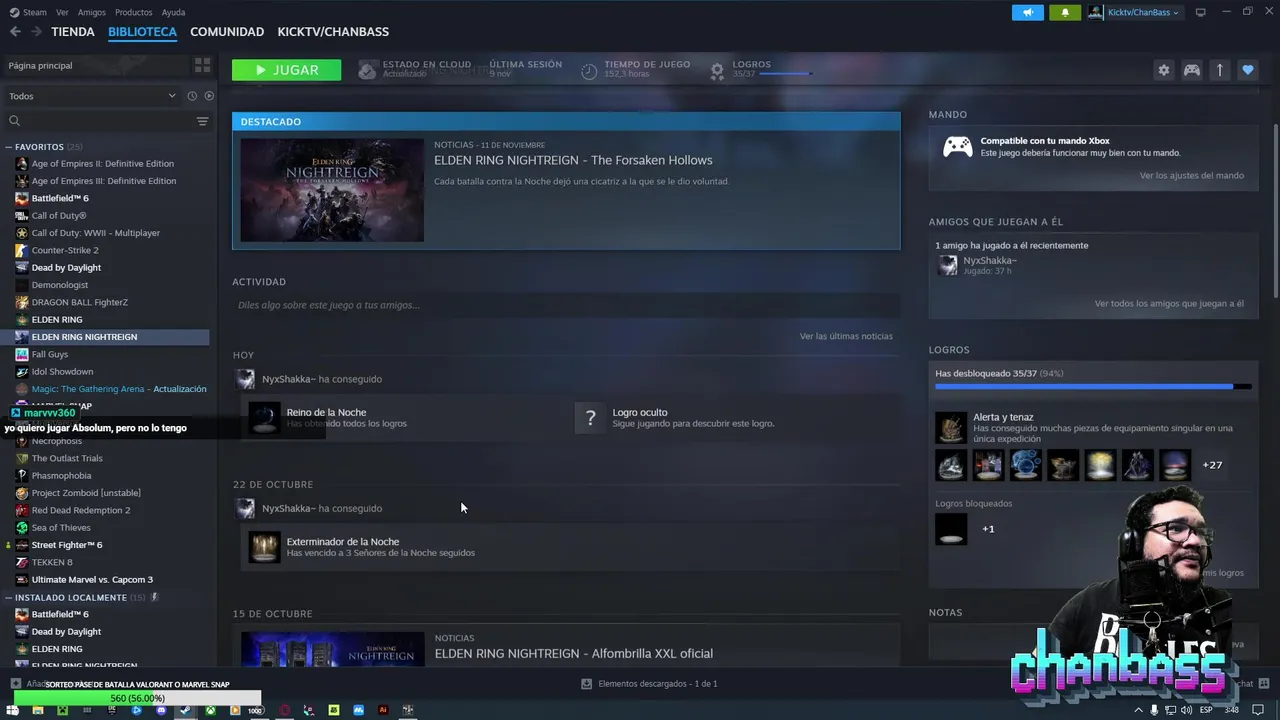The width and height of the screenshot is (1280, 720).
Task: Open Exterminador de la Noche achievement icon
Action: pyautogui.click(x=264, y=547)
